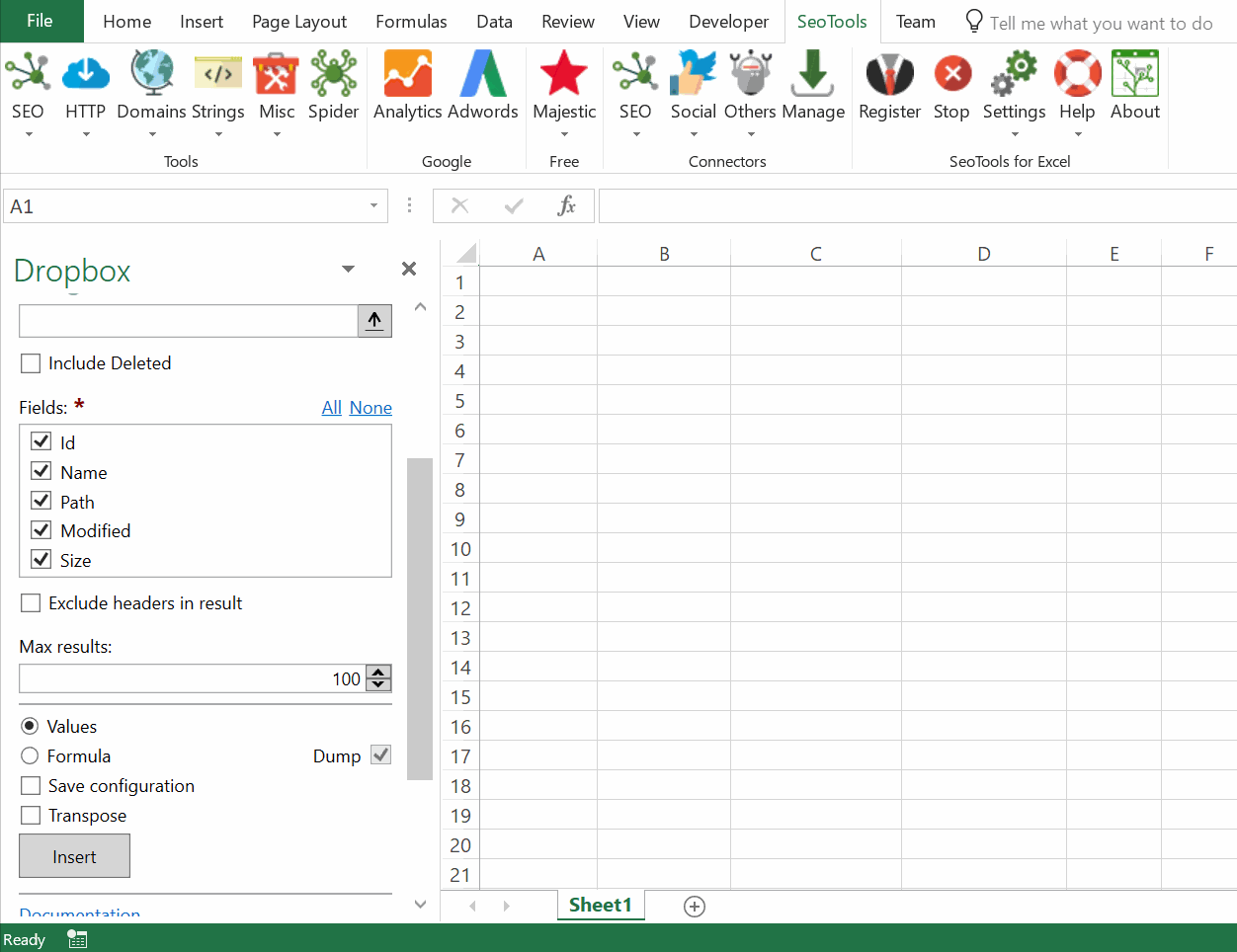
Task: Select the Sheet1 worksheet tab
Action: 600,905
